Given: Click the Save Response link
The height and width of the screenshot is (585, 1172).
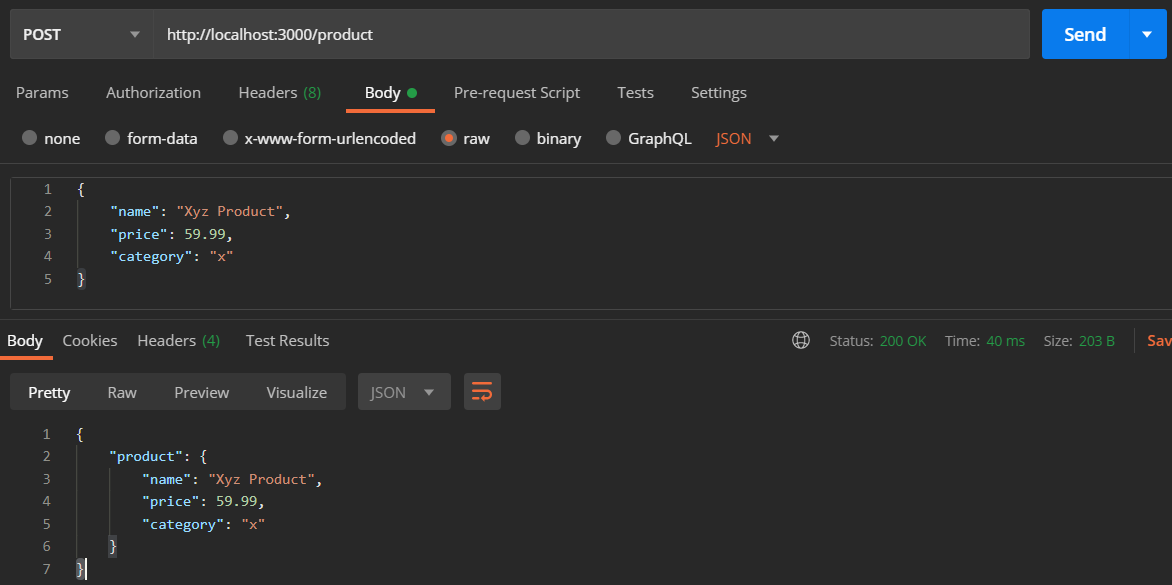Looking at the screenshot, I should click(1158, 340).
